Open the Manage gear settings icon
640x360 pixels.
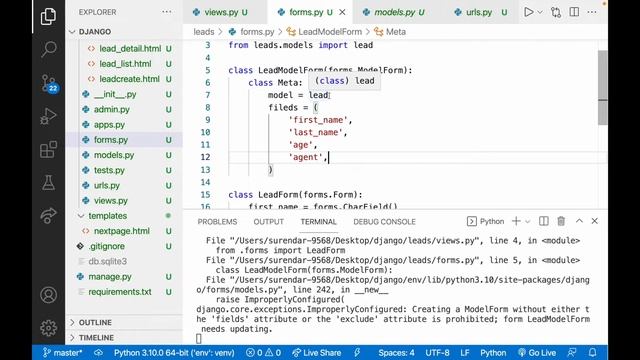(48, 327)
